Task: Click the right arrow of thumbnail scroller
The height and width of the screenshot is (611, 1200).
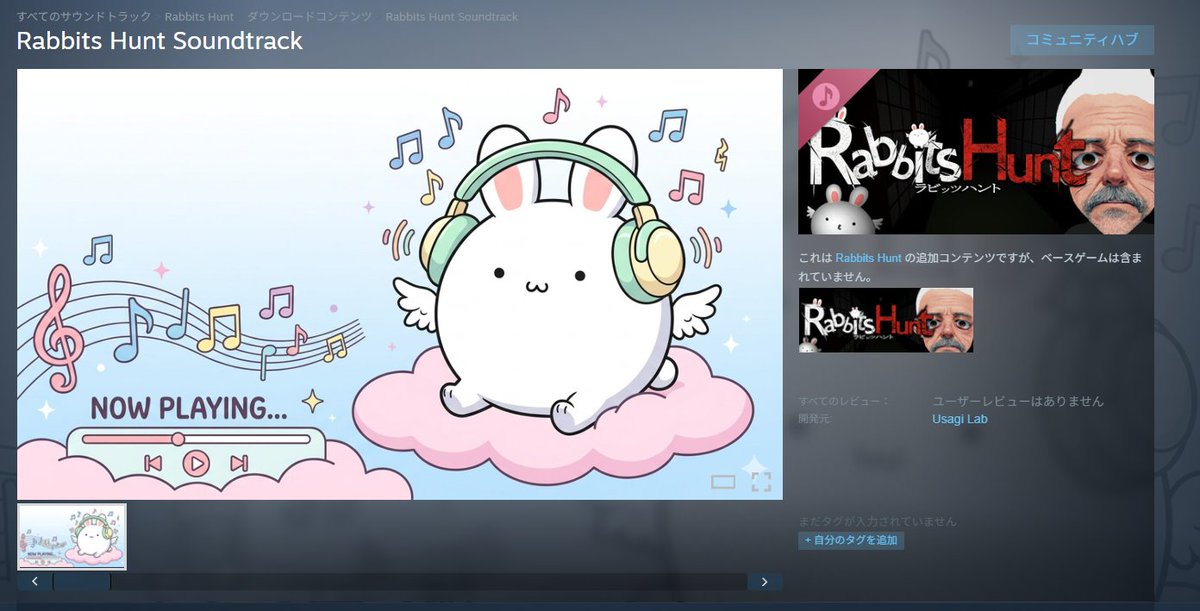Action: tap(765, 581)
